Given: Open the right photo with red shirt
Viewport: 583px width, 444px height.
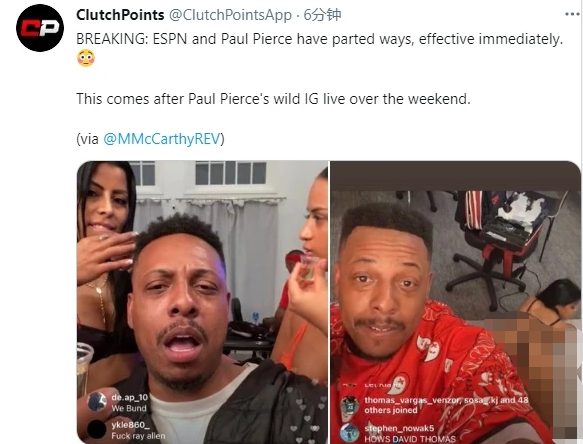Looking at the screenshot, I should tap(455, 302).
